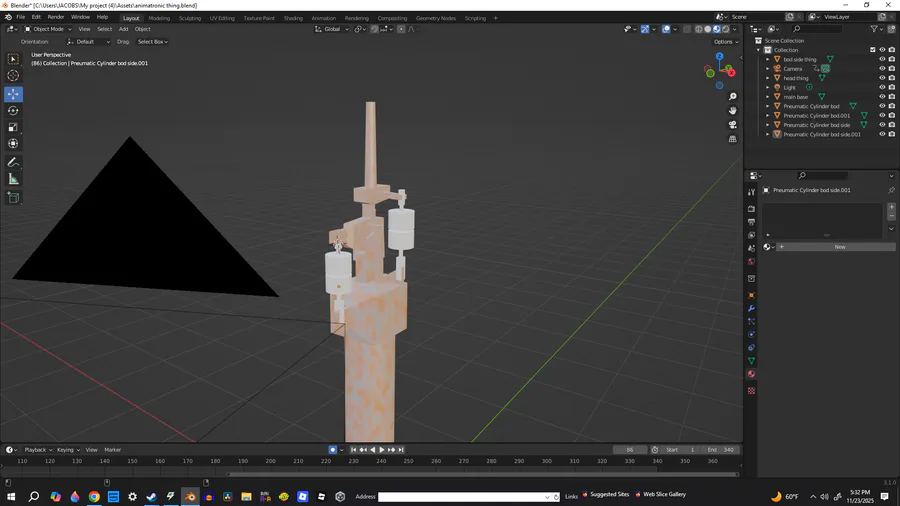This screenshot has width=900, height=506.
Task: Switch to the Geometry Nodes workspace tab
Action: [436, 18]
